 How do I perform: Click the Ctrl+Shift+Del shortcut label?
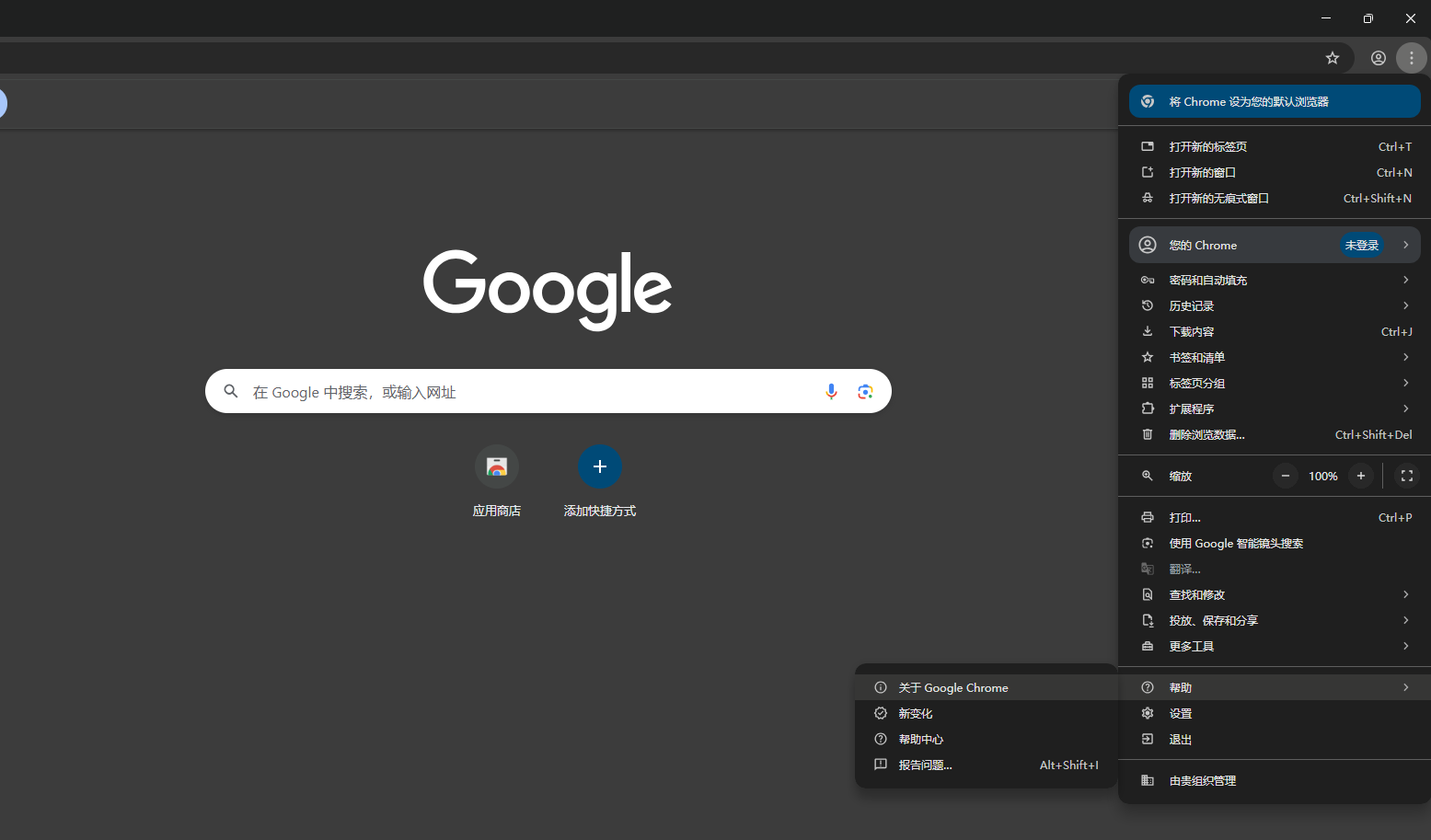[1374, 434]
